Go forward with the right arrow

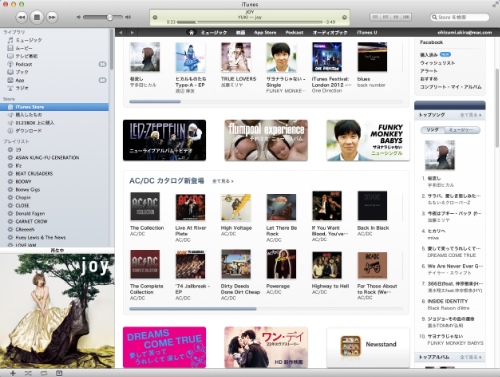132,32
